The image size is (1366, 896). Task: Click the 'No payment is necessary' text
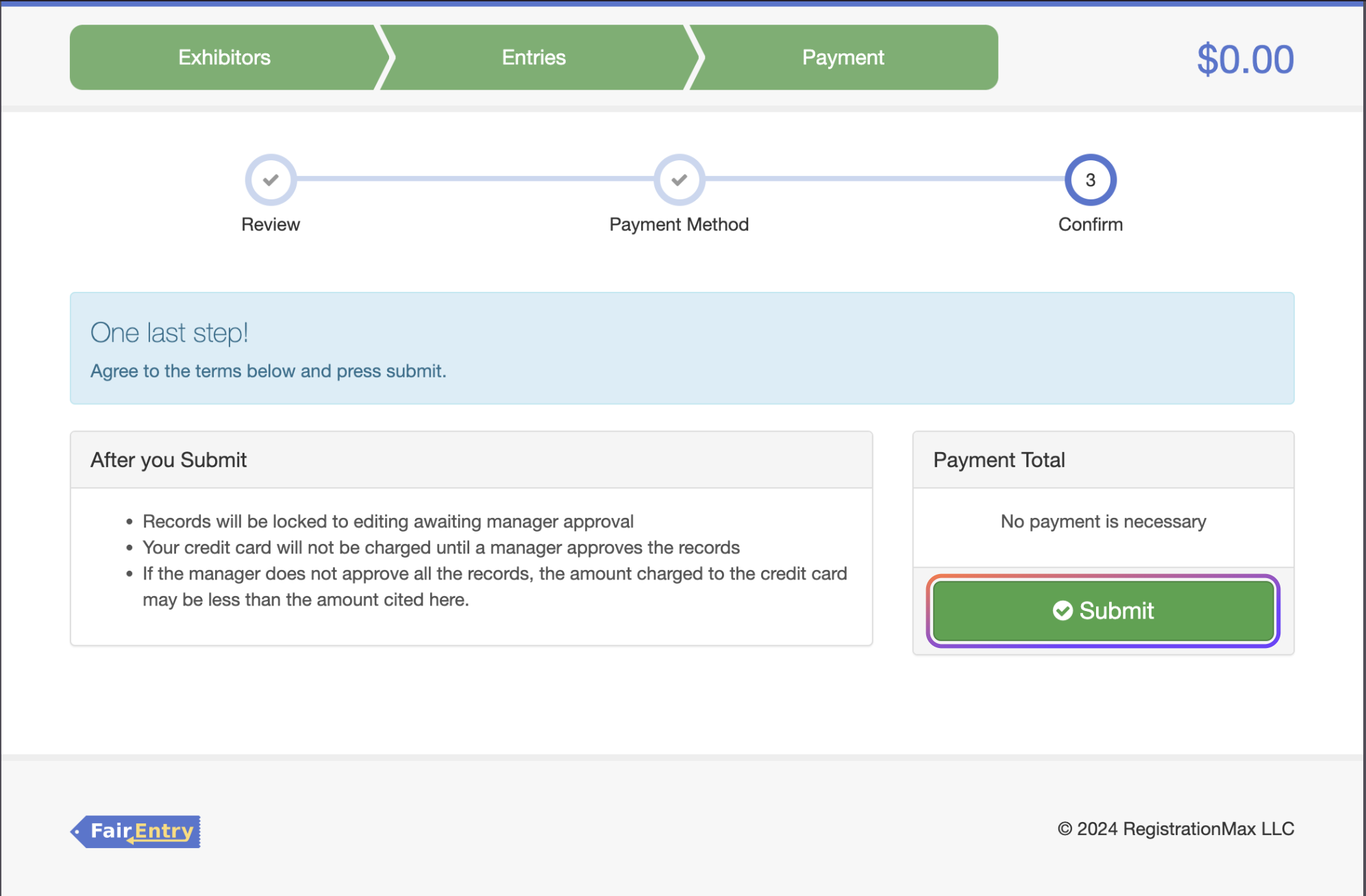[1103, 521]
